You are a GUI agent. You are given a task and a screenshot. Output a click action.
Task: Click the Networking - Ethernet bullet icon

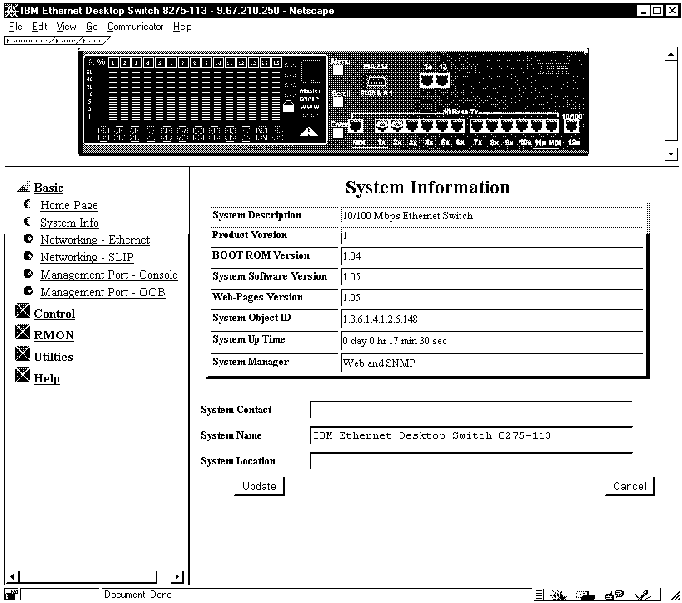click(x=28, y=240)
